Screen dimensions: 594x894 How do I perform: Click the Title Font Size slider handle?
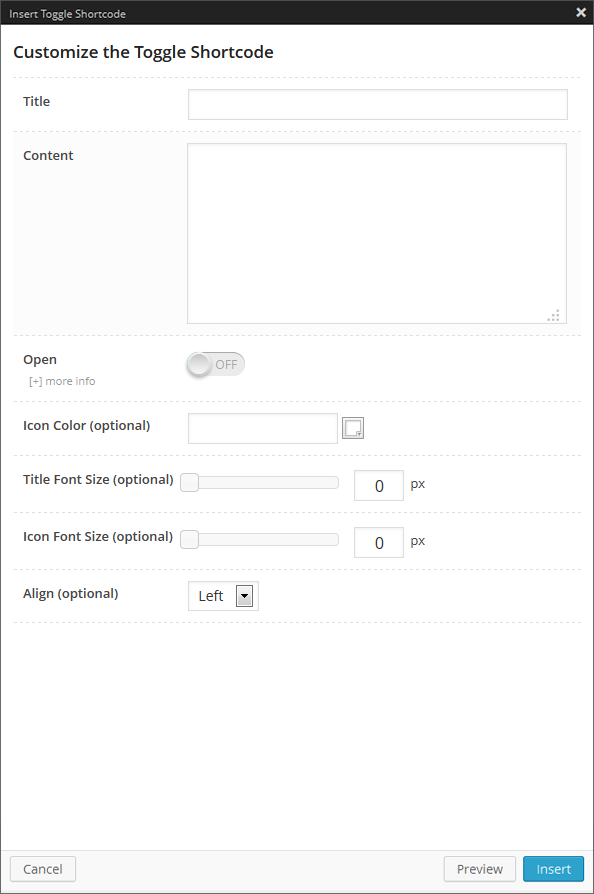click(190, 482)
